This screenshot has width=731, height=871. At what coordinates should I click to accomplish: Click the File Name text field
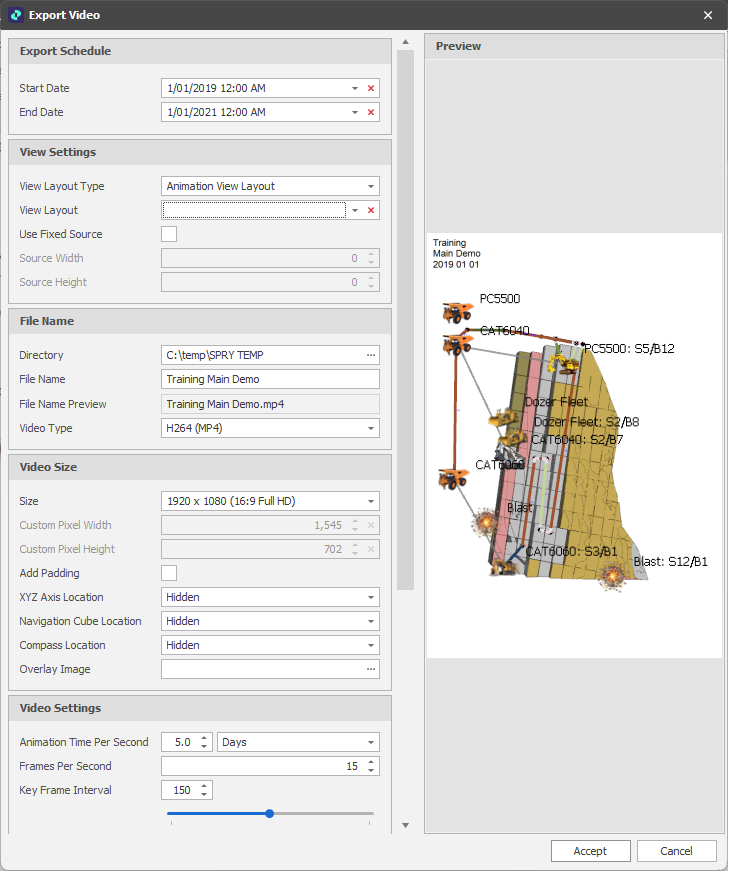pyautogui.click(x=270, y=379)
